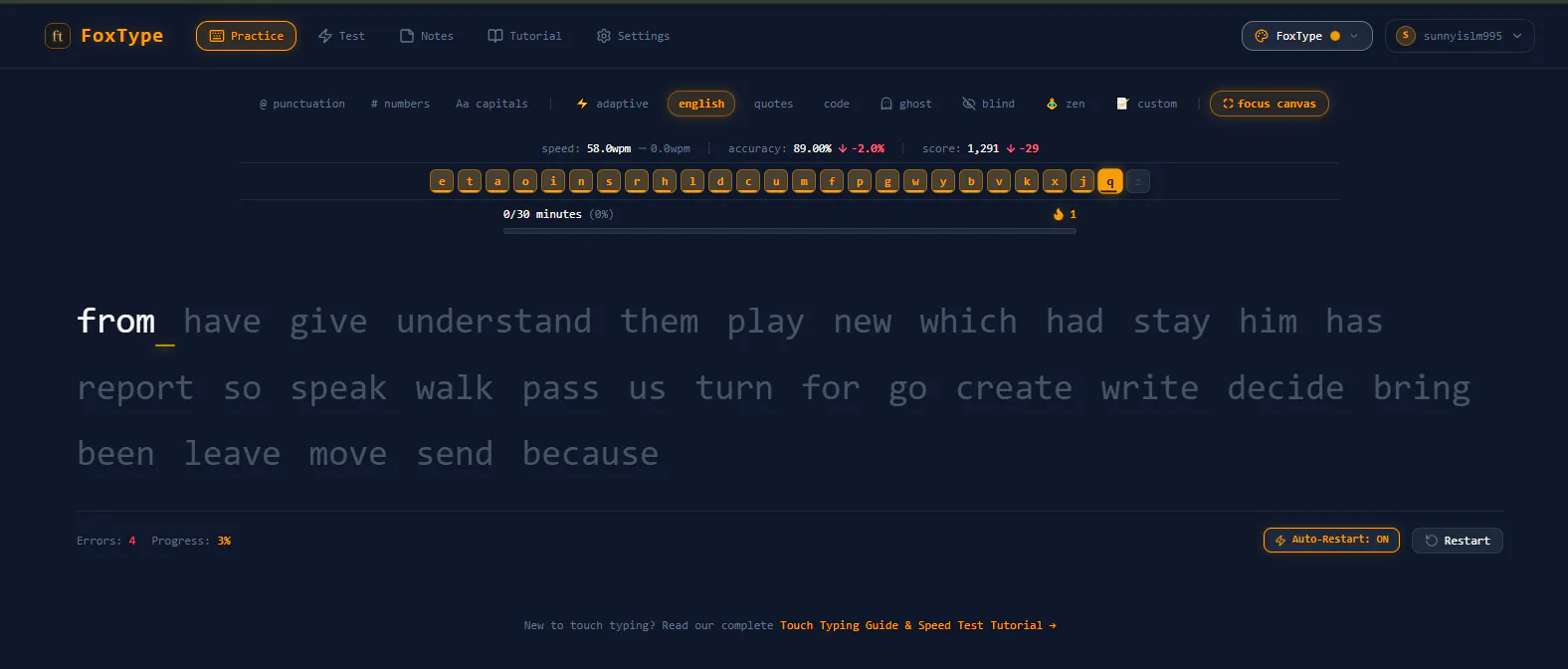The height and width of the screenshot is (669, 1568).
Task: Click the S user avatar
Action: pos(1406,36)
